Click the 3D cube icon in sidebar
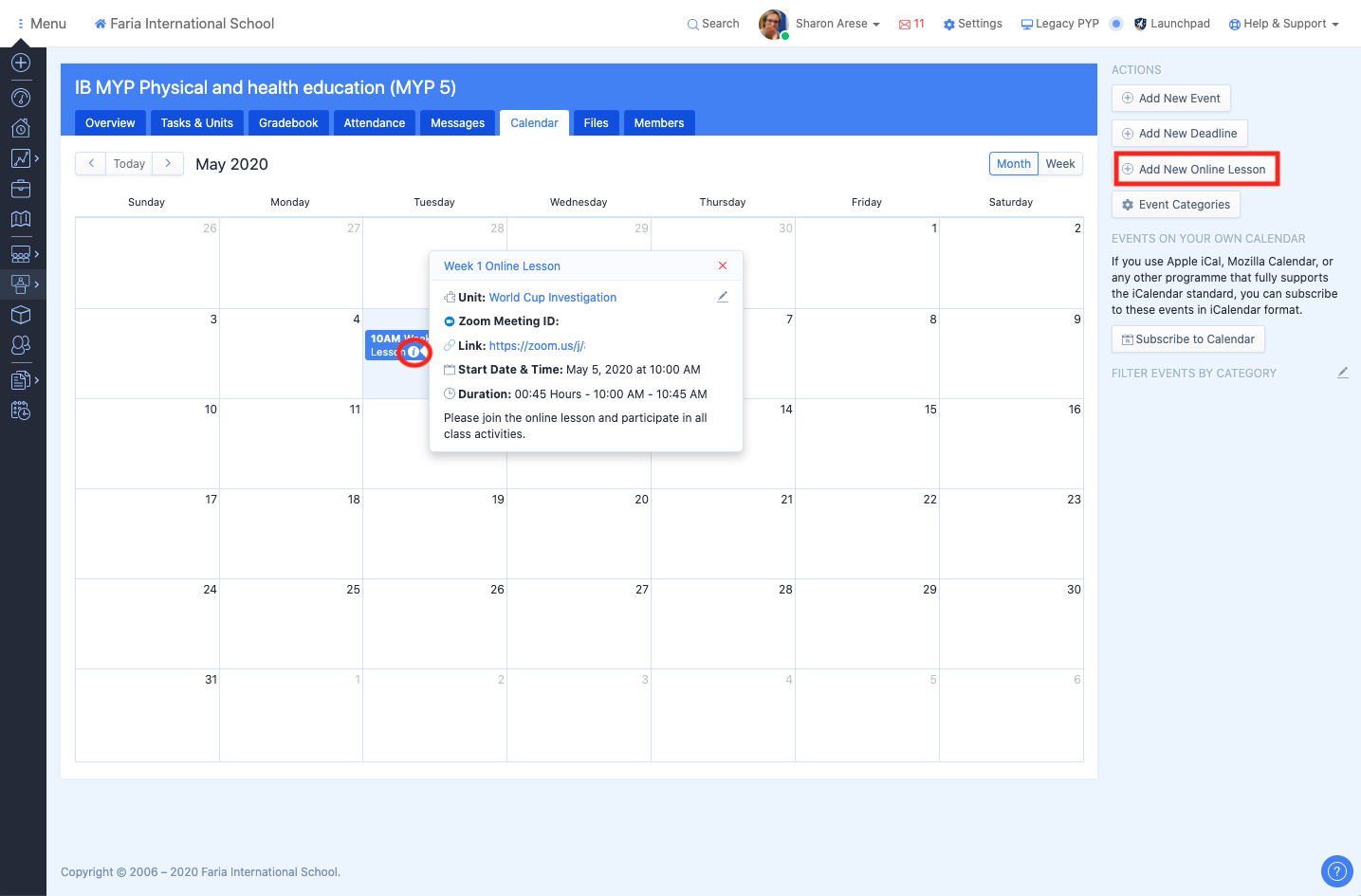Image resolution: width=1361 pixels, height=896 pixels. coord(21,315)
